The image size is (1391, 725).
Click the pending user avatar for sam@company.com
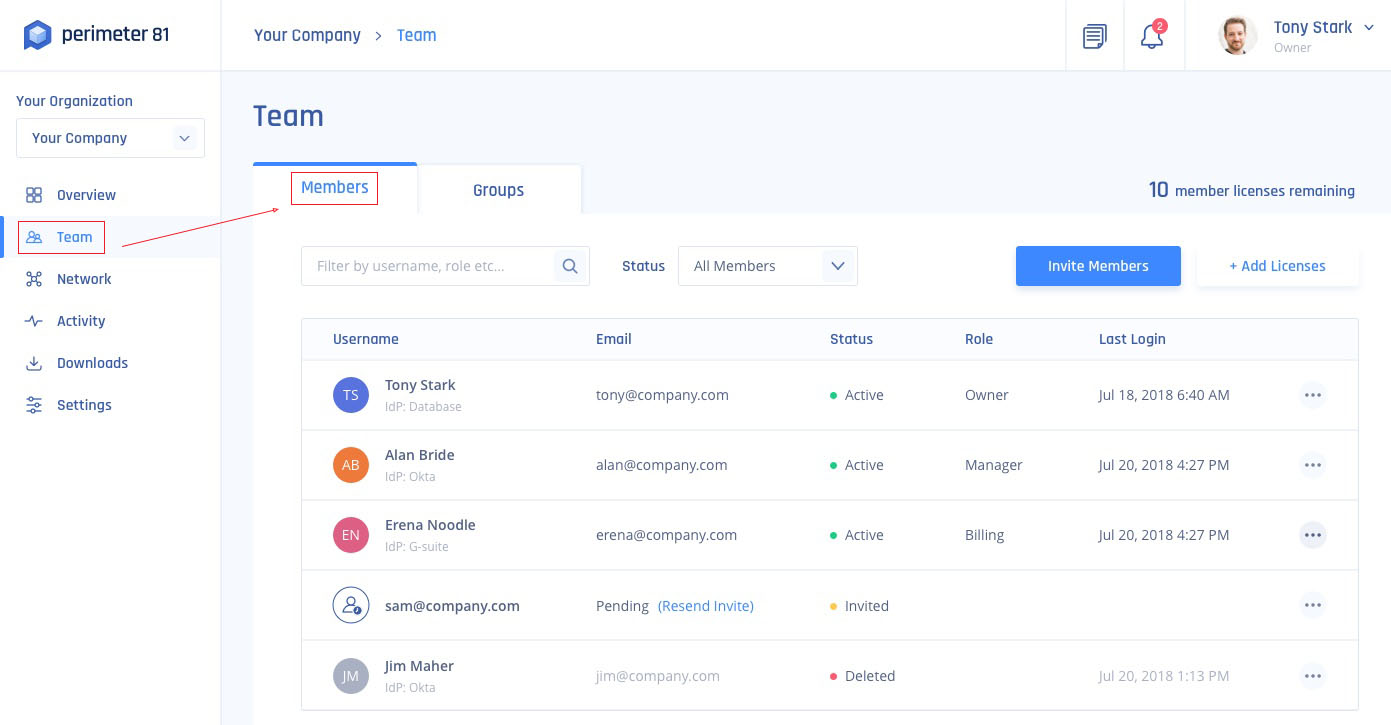tap(351, 605)
